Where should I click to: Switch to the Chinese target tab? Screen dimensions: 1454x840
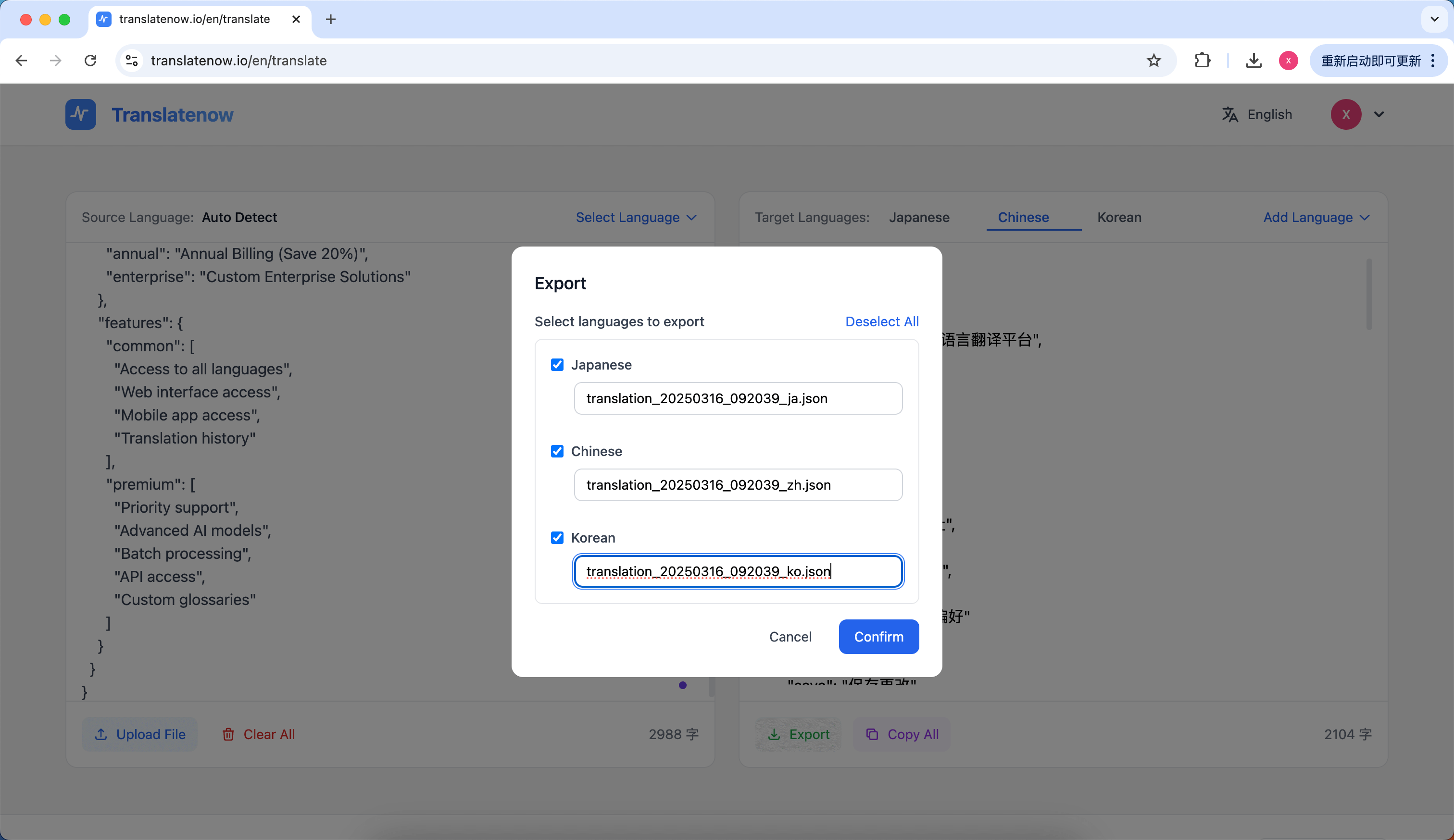(1024, 217)
